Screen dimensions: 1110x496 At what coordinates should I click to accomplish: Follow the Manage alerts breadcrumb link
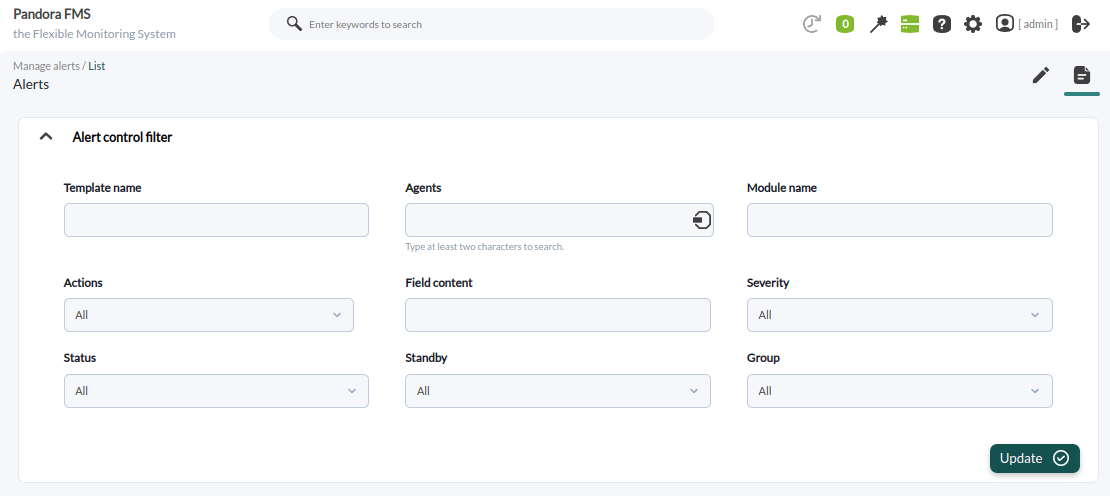(46, 66)
